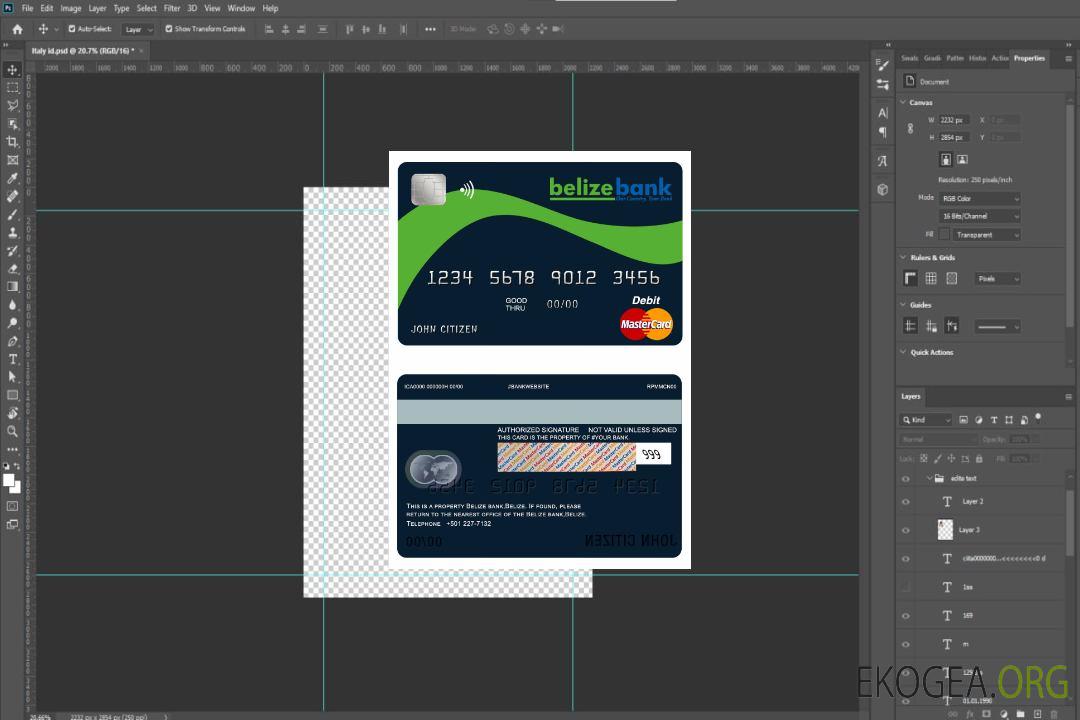The width and height of the screenshot is (1080, 720).
Task: Open the RGB Color mode dropdown
Action: (979, 198)
